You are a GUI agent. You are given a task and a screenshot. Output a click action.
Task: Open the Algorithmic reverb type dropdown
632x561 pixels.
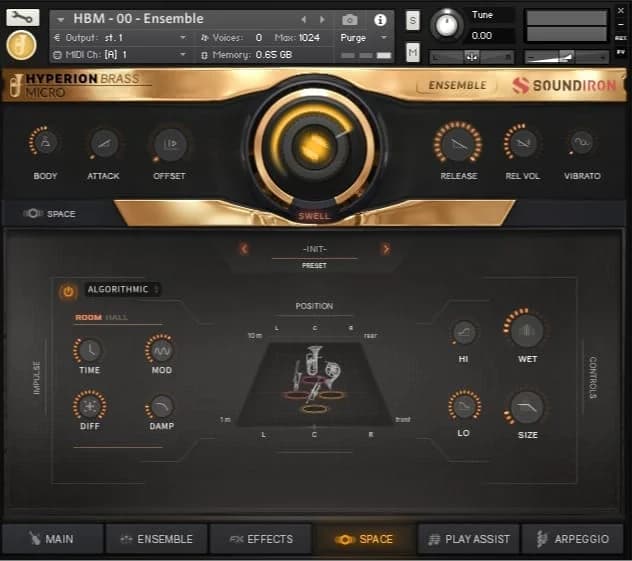pyautogui.click(x=123, y=290)
